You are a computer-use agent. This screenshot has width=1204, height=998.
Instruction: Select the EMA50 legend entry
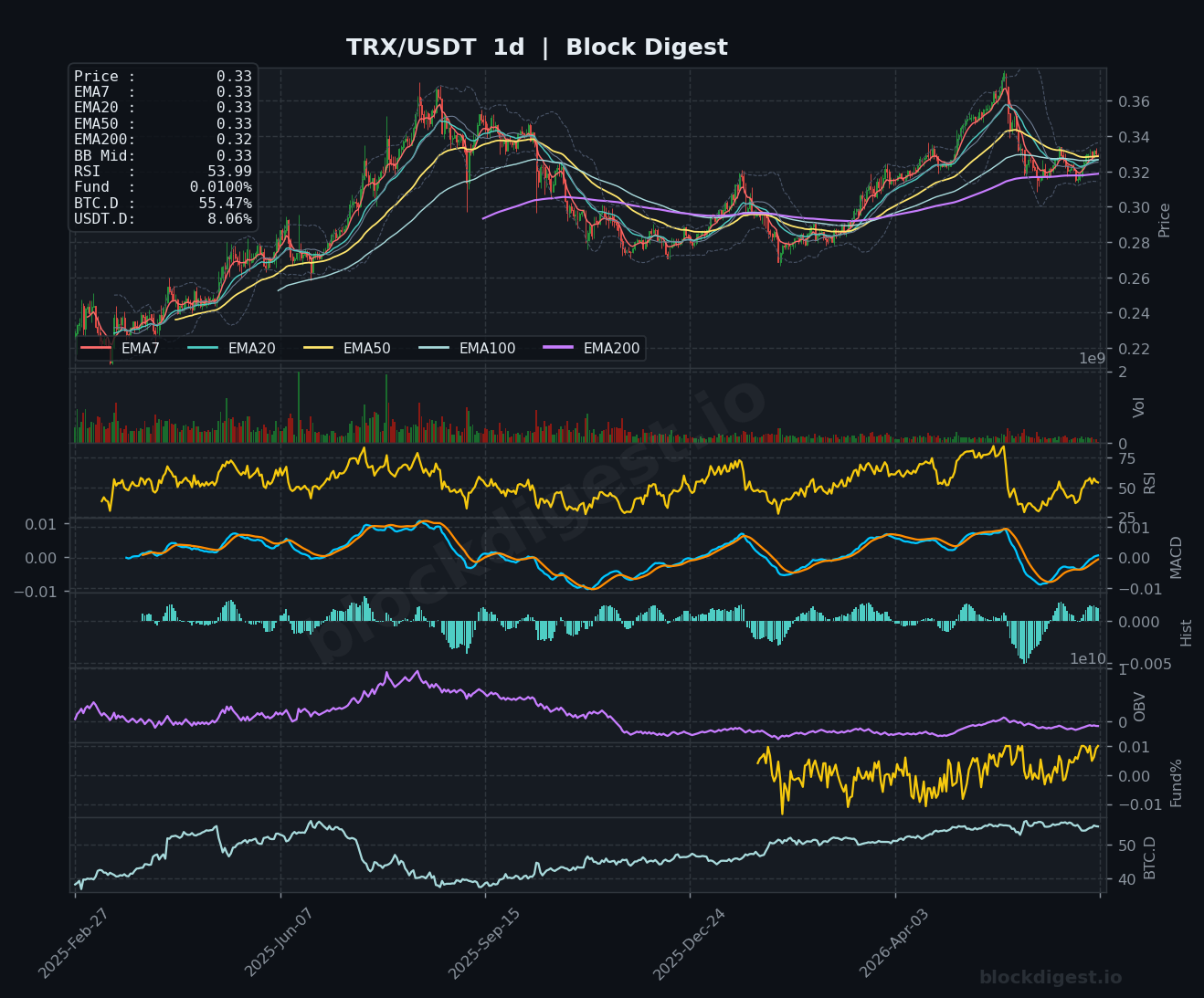click(x=347, y=348)
